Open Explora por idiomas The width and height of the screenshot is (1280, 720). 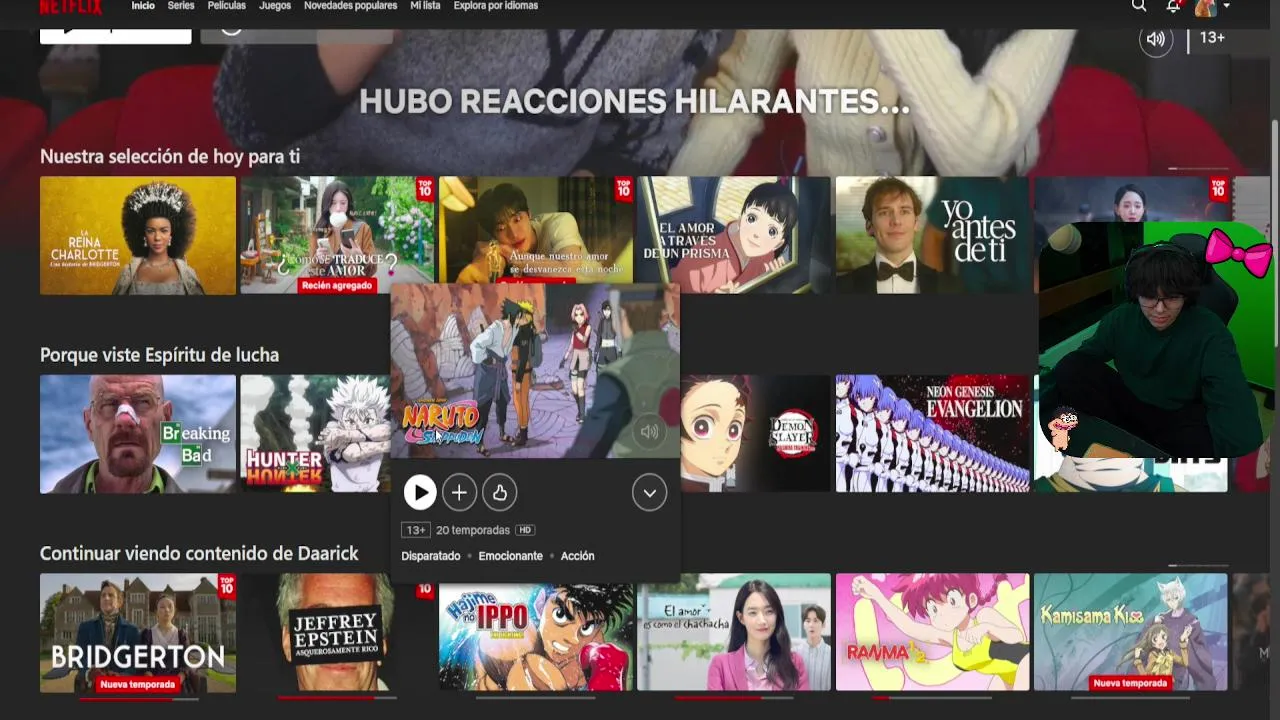click(x=496, y=6)
